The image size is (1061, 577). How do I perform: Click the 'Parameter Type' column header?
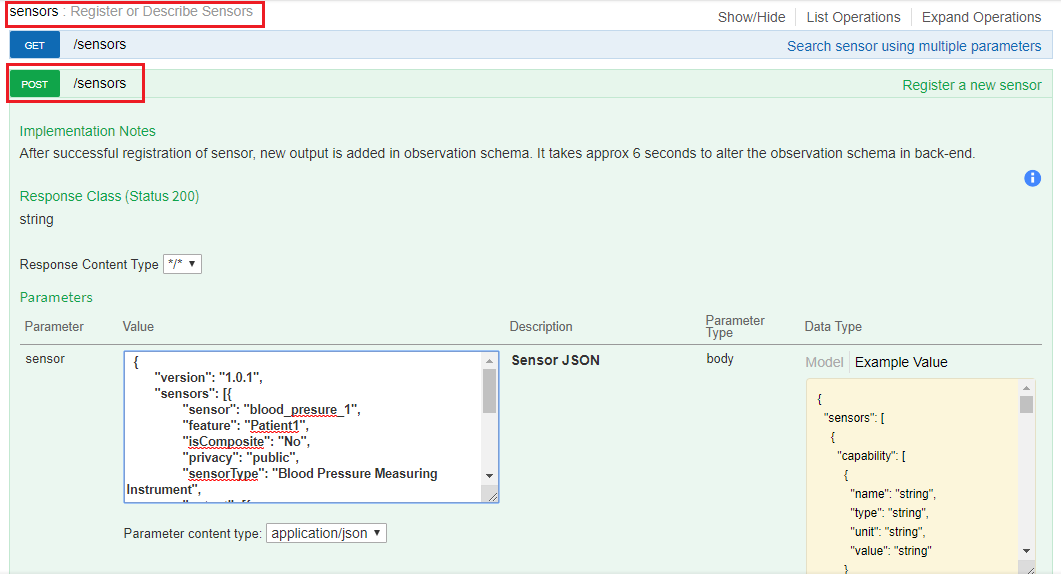pyautogui.click(x=735, y=326)
